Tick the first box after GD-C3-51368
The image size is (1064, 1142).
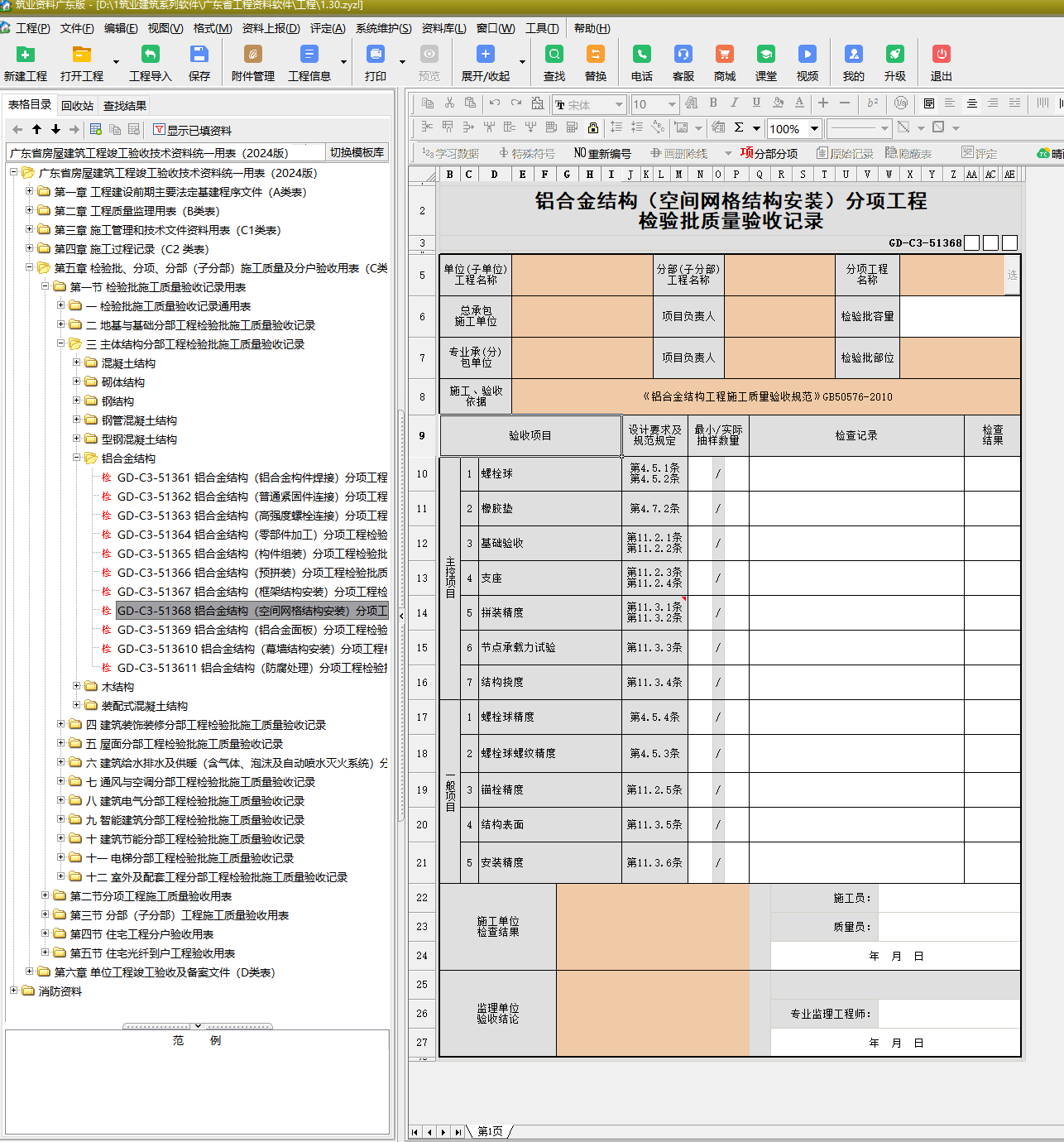point(972,242)
